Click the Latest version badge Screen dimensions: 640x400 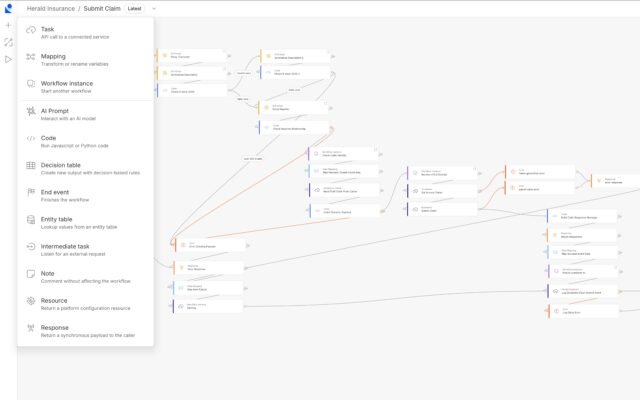[134, 8]
